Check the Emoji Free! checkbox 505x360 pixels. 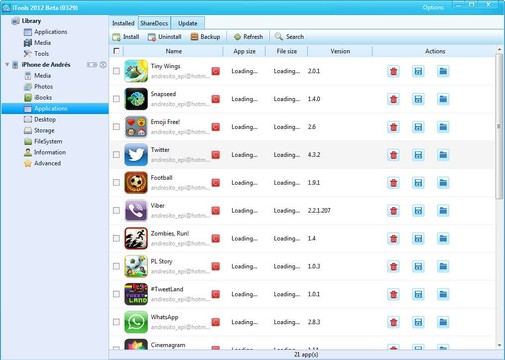pyautogui.click(x=116, y=127)
